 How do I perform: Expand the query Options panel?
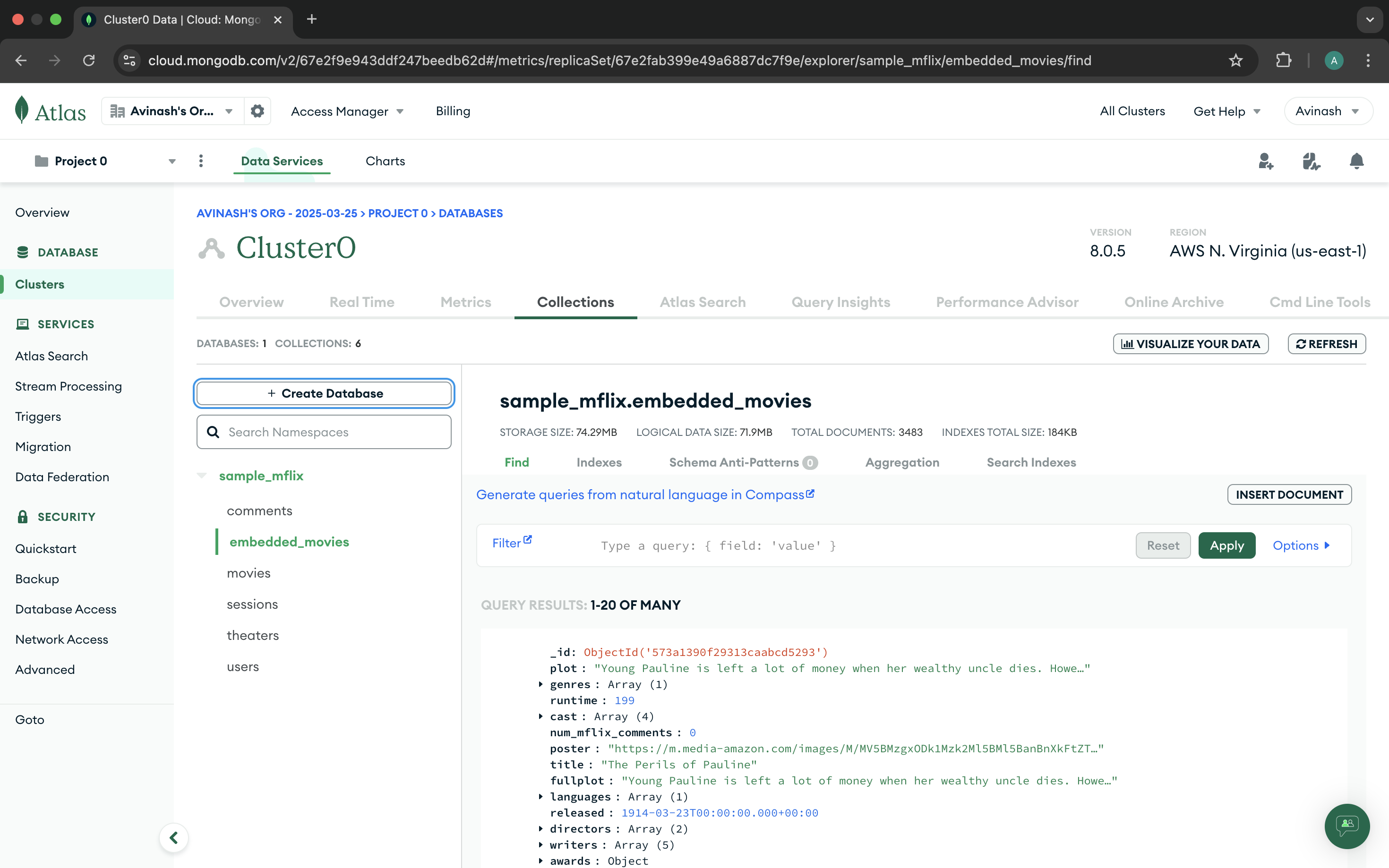pyautogui.click(x=1301, y=545)
